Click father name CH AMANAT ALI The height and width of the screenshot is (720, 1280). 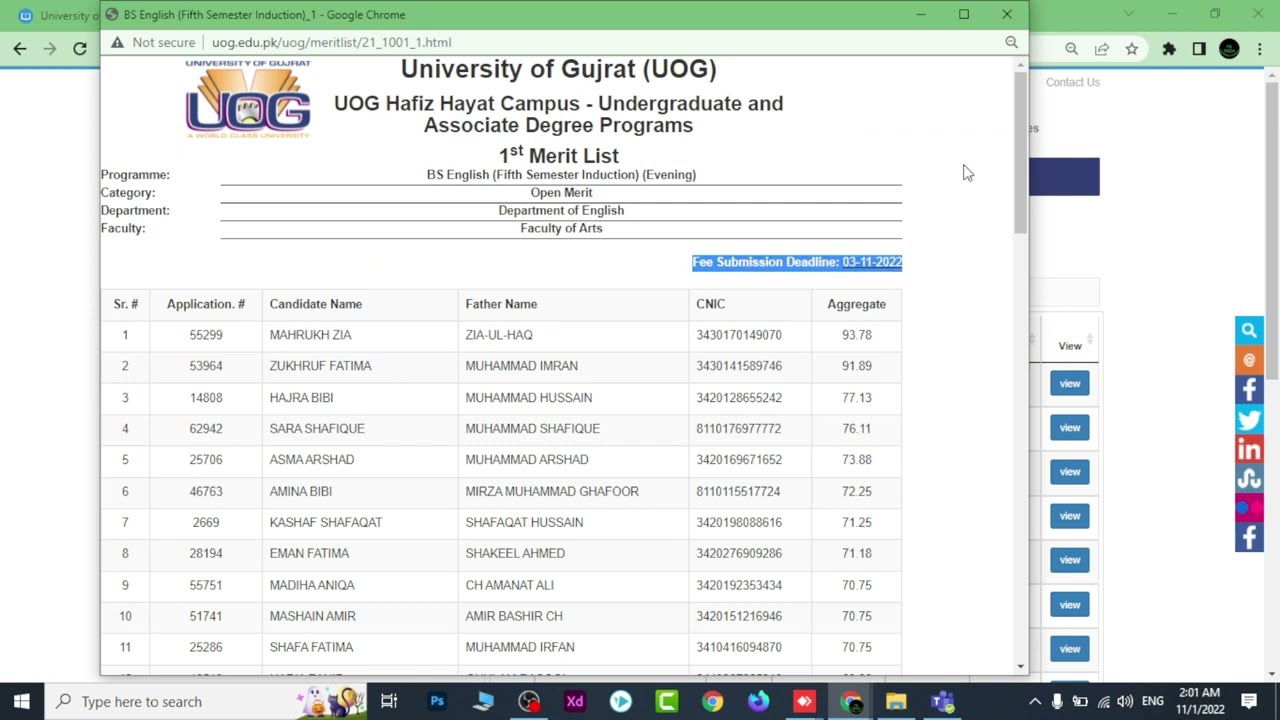[x=509, y=585]
